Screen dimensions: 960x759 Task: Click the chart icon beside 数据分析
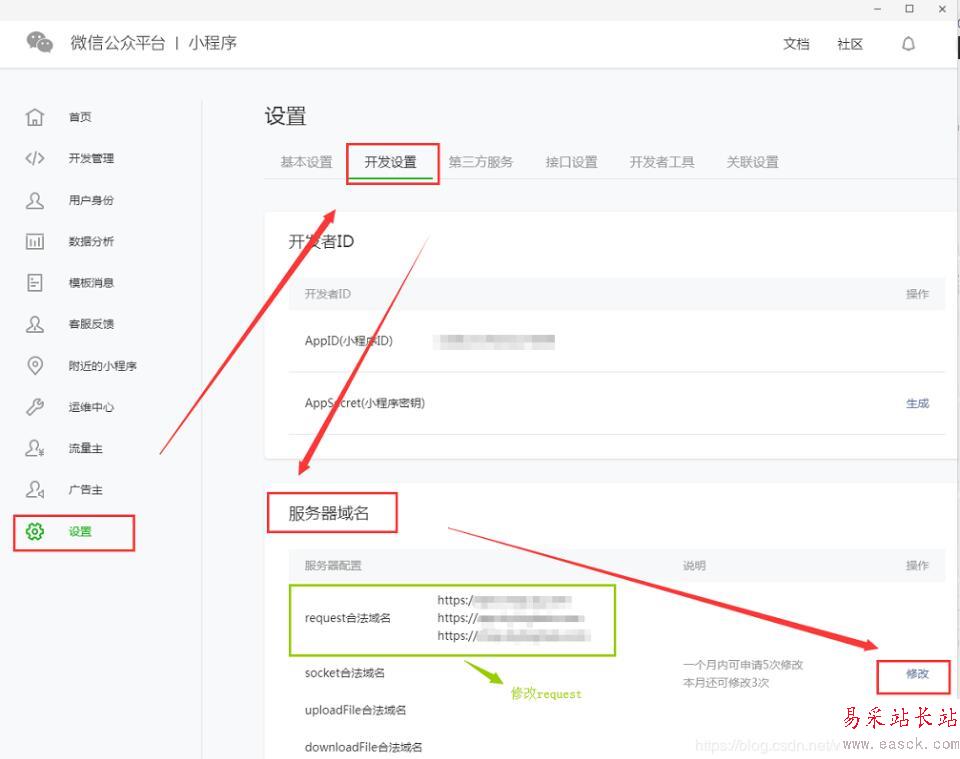click(x=35, y=242)
